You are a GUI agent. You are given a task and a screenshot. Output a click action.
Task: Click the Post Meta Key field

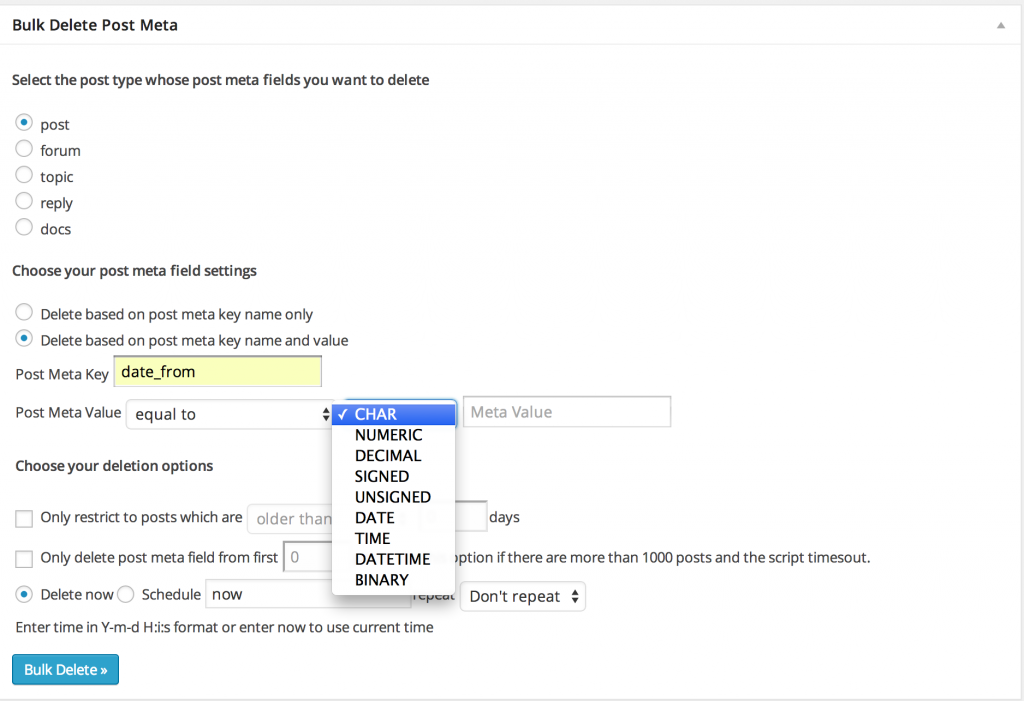217,372
